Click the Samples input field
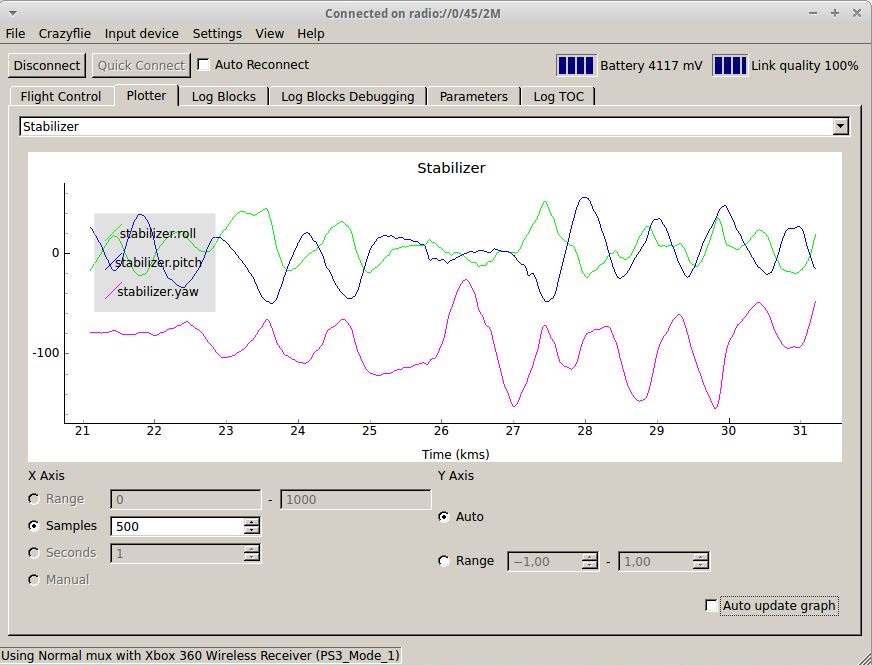The width and height of the screenshot is (872, 665). (x=177, y=526)
